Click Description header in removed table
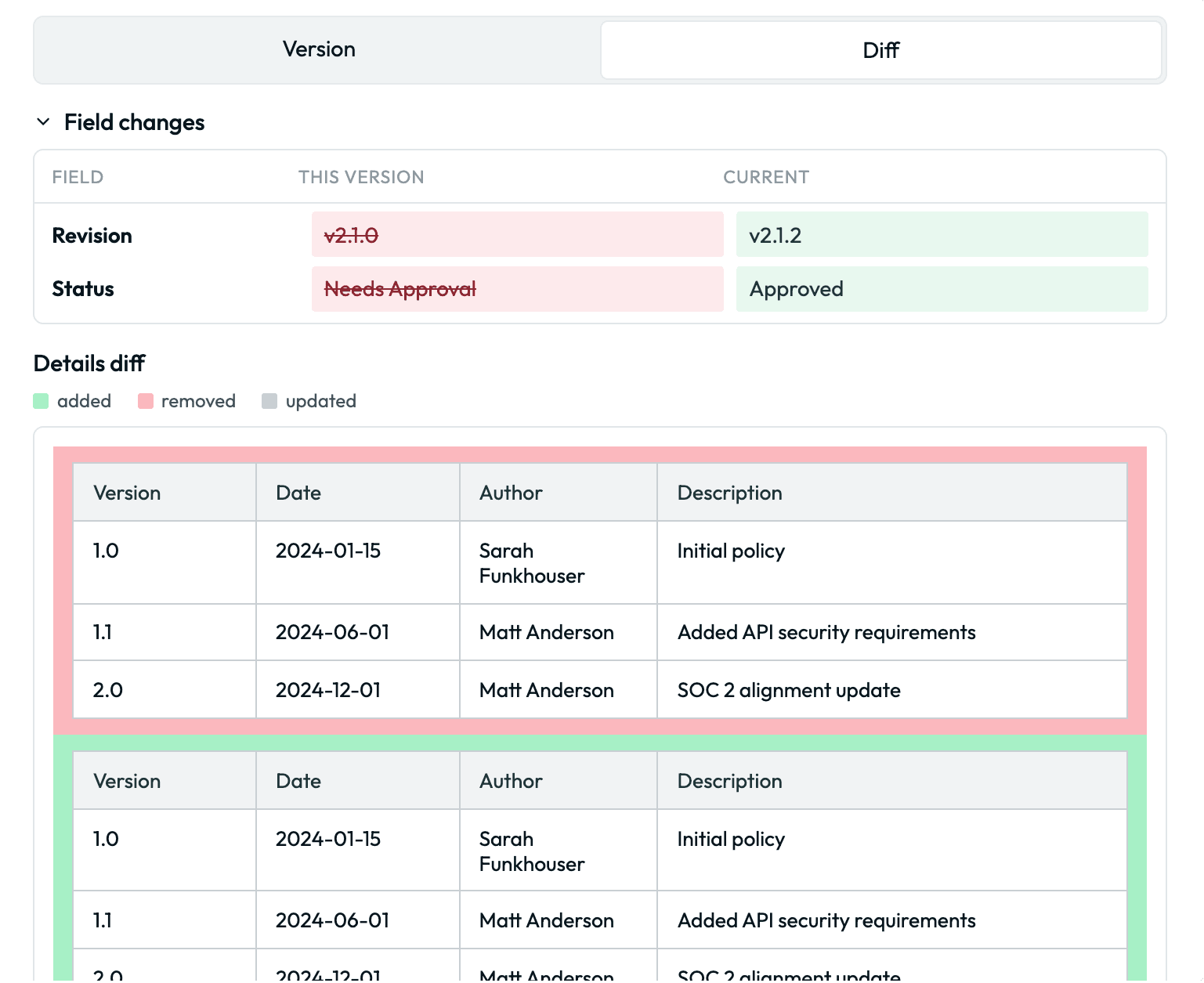Viewport: 1204px width, 983px height. 729,493
